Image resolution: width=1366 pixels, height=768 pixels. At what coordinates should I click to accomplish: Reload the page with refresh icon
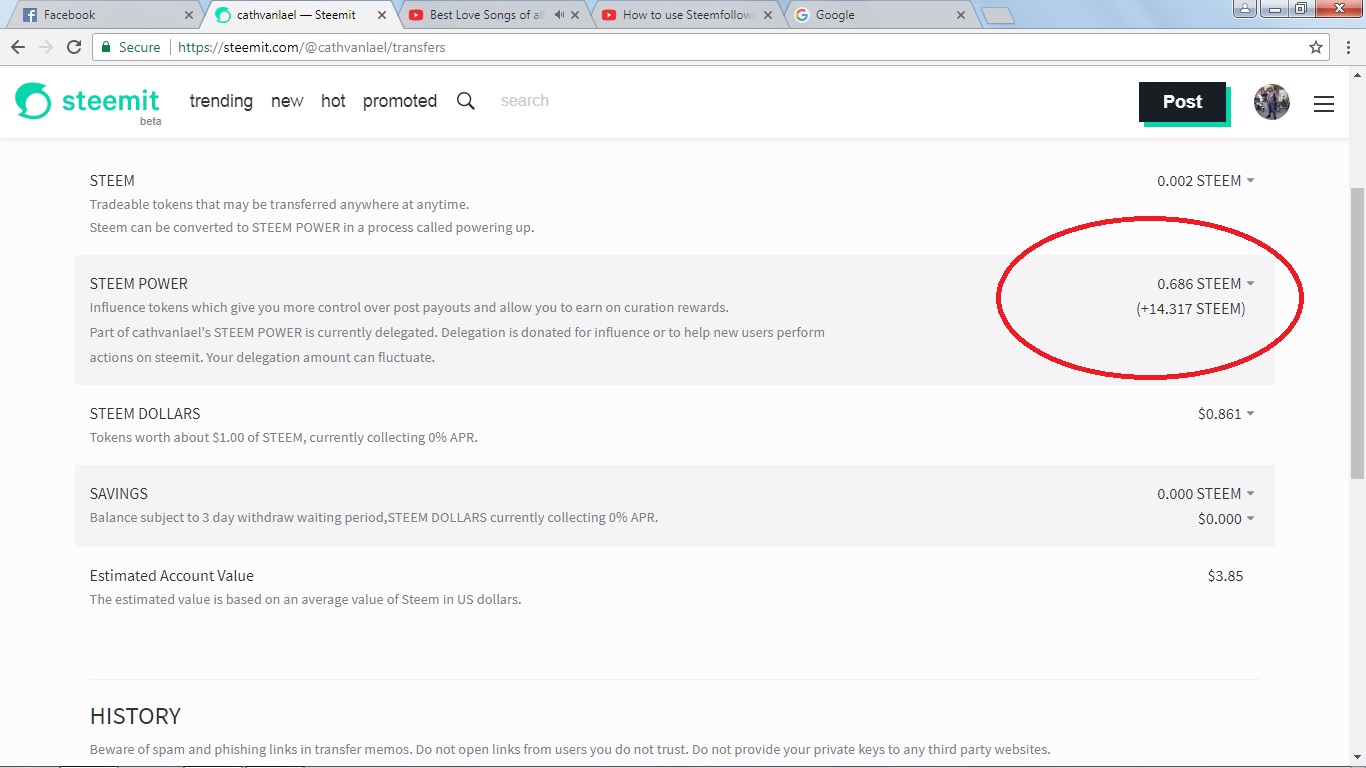click(74, 47)
